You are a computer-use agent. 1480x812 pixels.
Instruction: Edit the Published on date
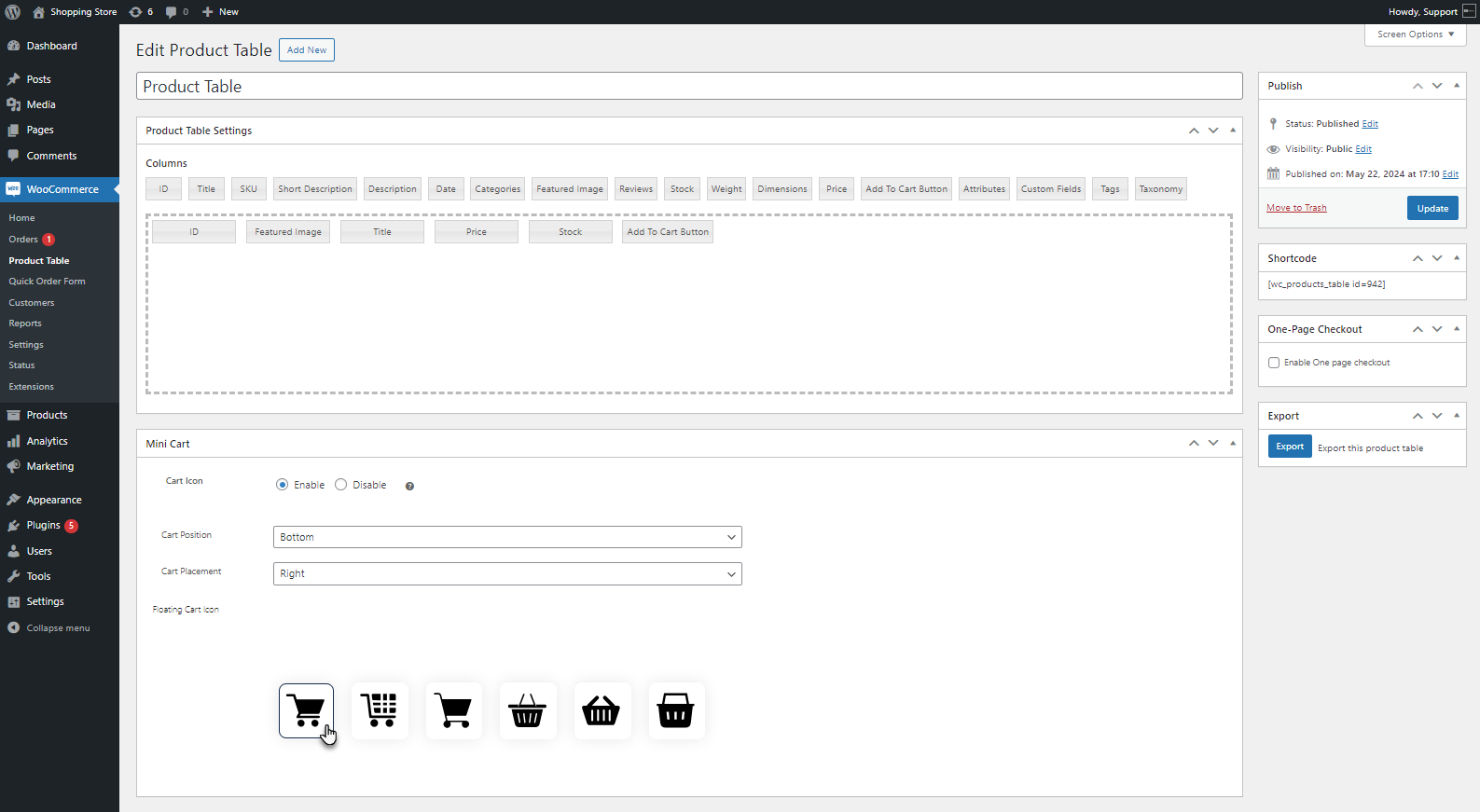(x=1450, y=174)
